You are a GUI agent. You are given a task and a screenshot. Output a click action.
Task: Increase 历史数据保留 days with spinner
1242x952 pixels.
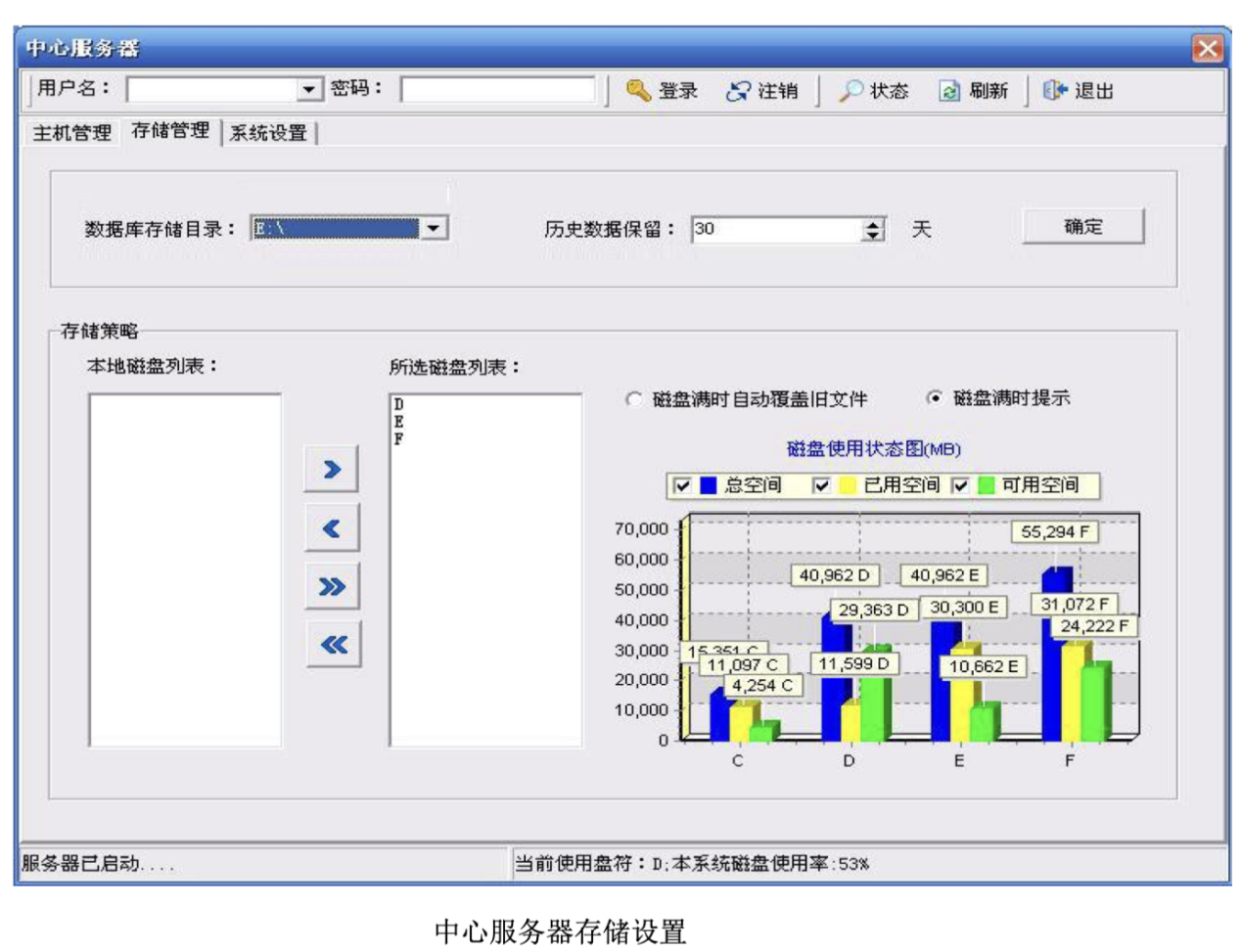click(x=872, y=224)
